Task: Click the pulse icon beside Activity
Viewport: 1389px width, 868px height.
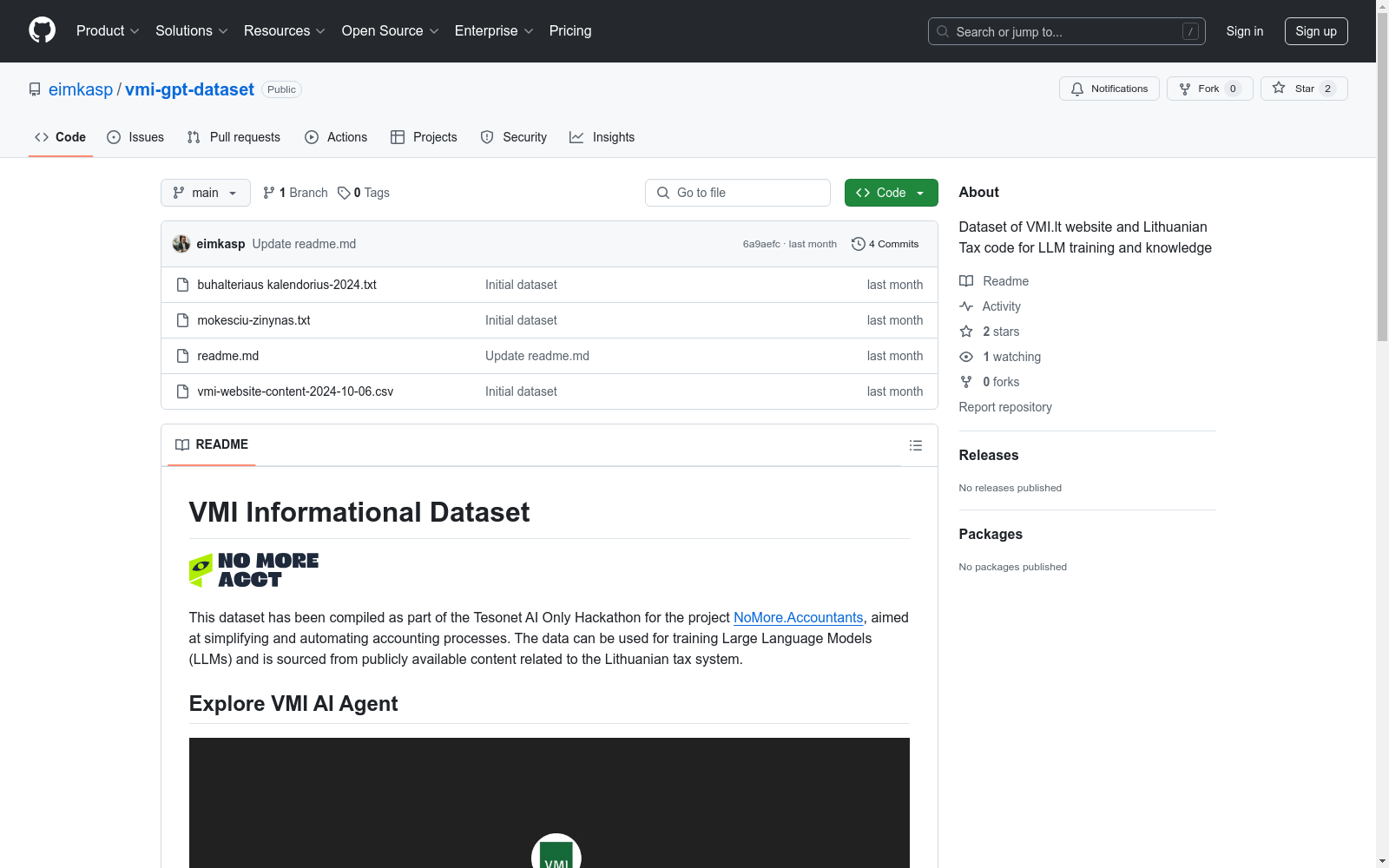Action: click(966, 306)
